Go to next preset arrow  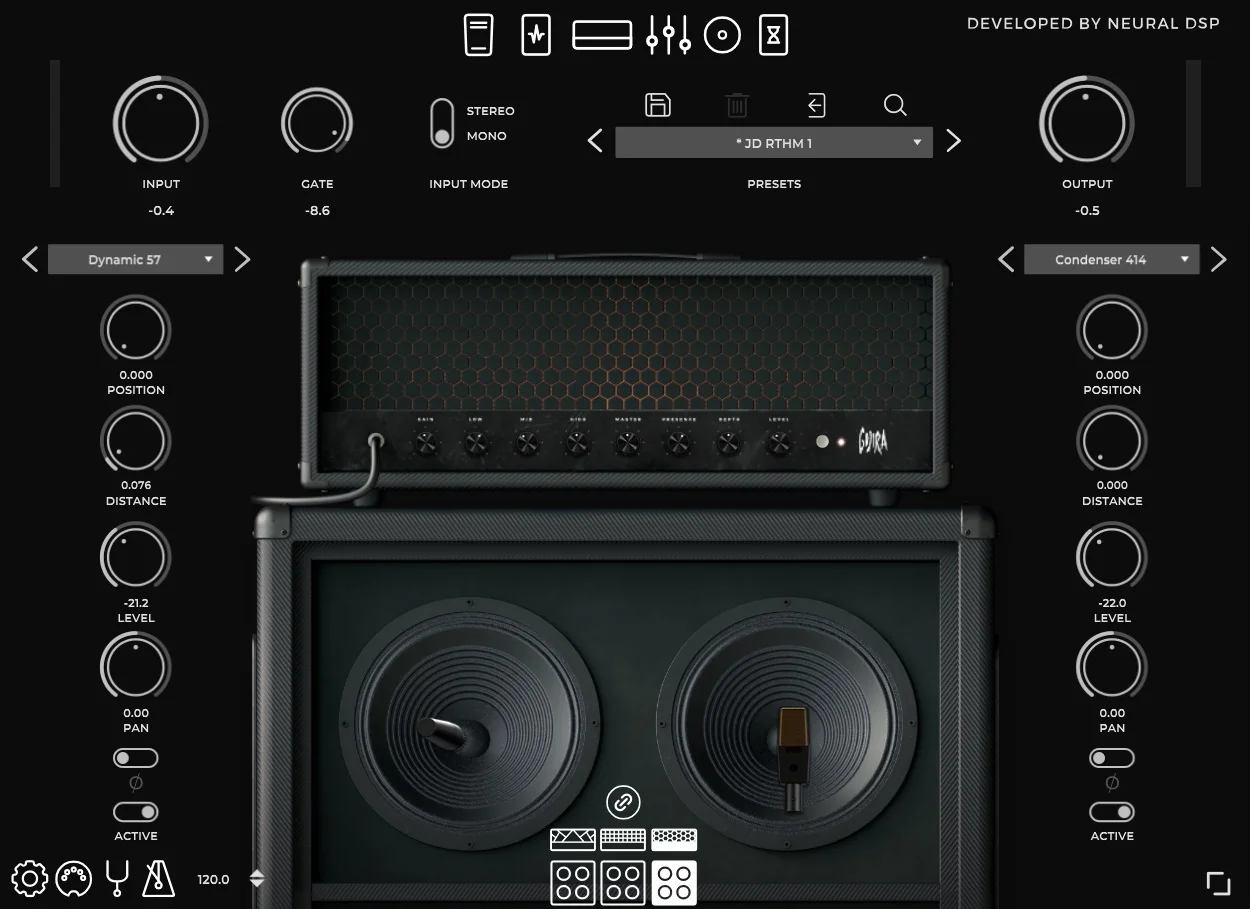click(x=953, y=141)
